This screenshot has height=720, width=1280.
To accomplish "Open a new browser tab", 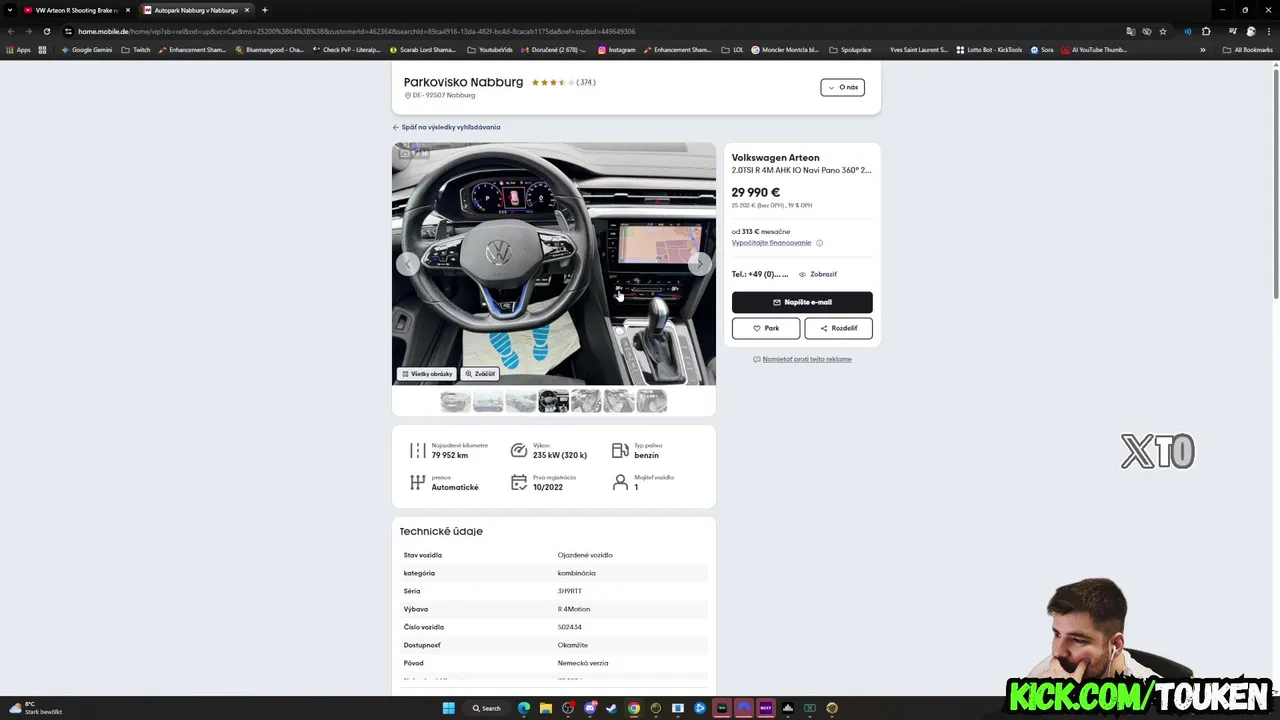I will [265, 10].
